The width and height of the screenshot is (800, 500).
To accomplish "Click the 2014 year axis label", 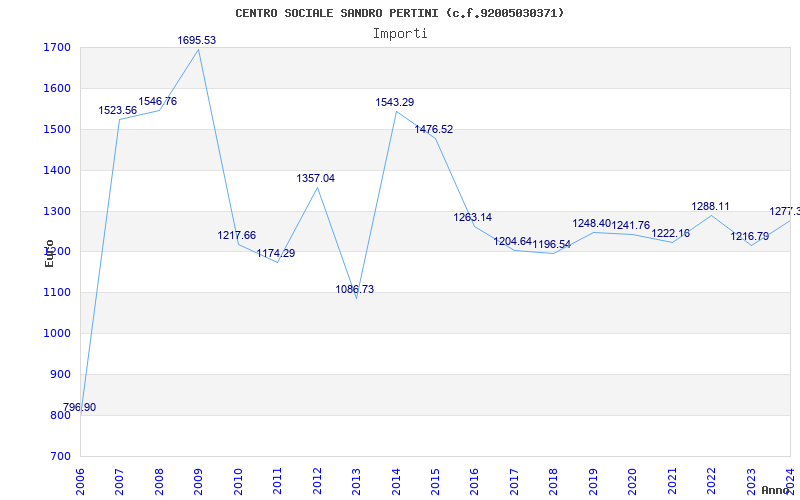I will click(396, 482).
